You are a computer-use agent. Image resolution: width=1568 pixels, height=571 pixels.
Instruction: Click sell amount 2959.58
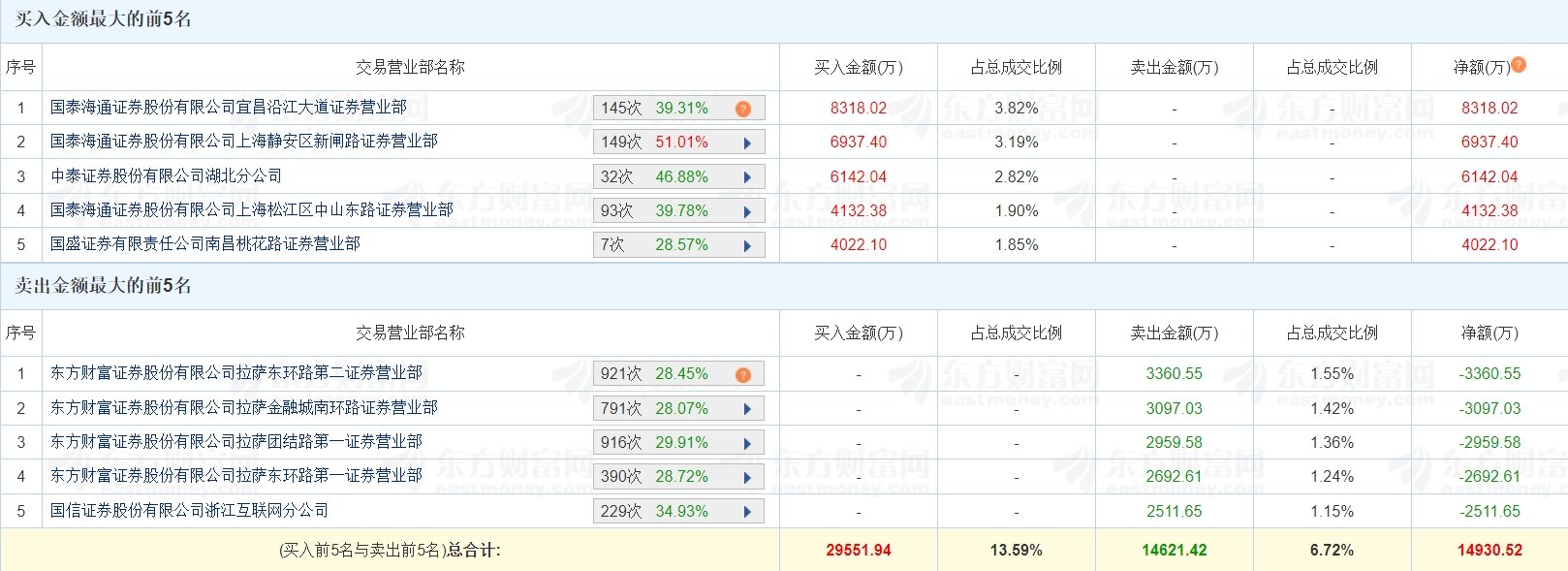click(1175, 443)
